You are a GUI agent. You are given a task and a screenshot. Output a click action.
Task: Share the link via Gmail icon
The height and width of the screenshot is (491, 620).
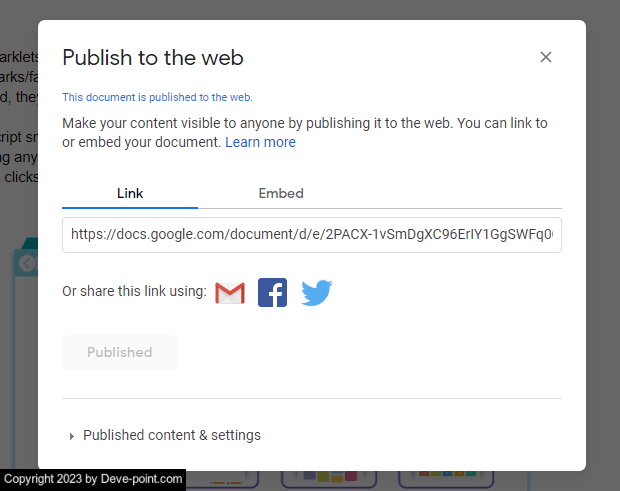pos(230,293)
